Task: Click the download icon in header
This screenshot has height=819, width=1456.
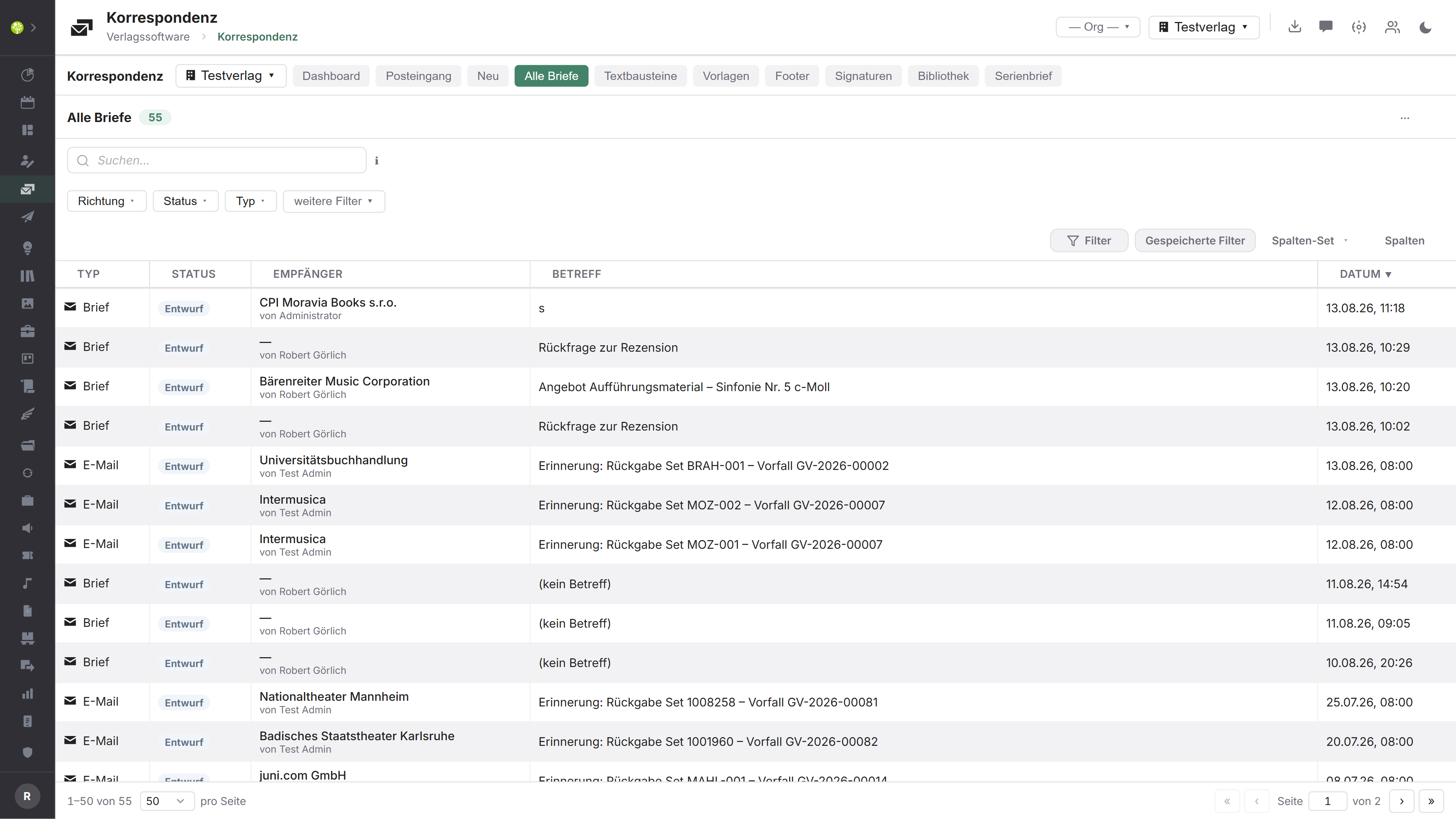Action: pos(1295,27)
